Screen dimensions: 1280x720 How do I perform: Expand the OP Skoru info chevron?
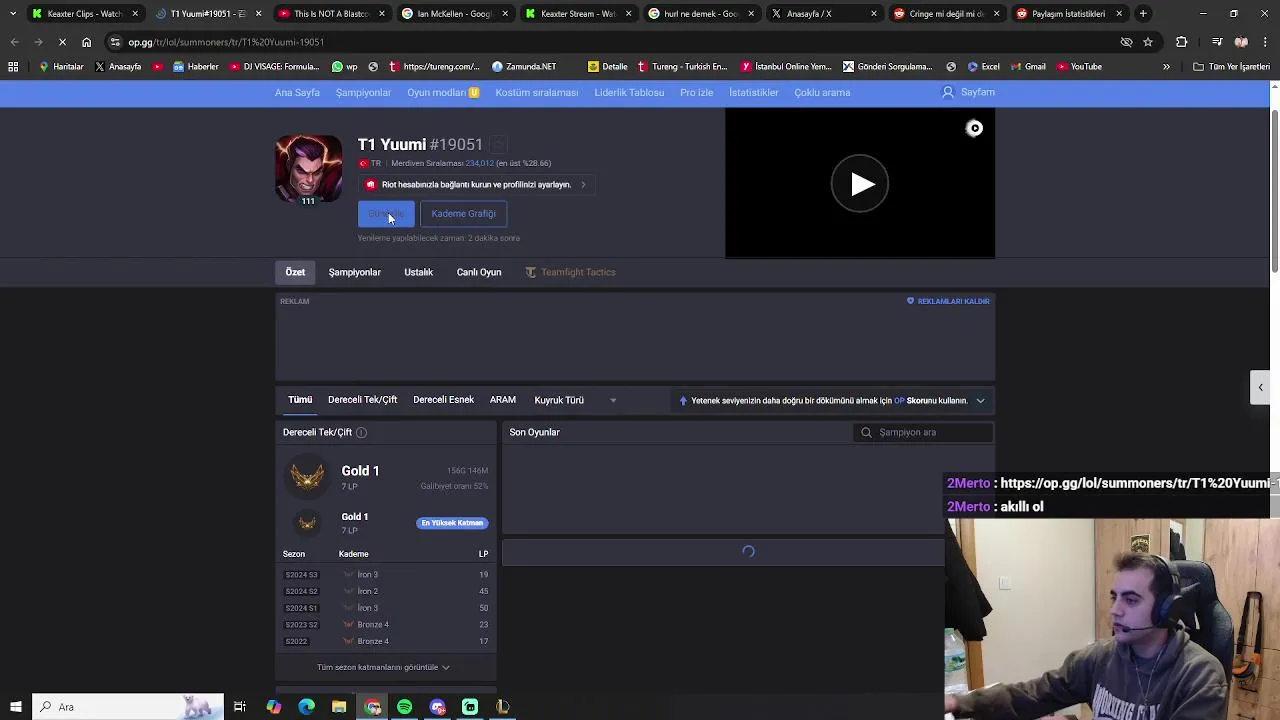980,401
